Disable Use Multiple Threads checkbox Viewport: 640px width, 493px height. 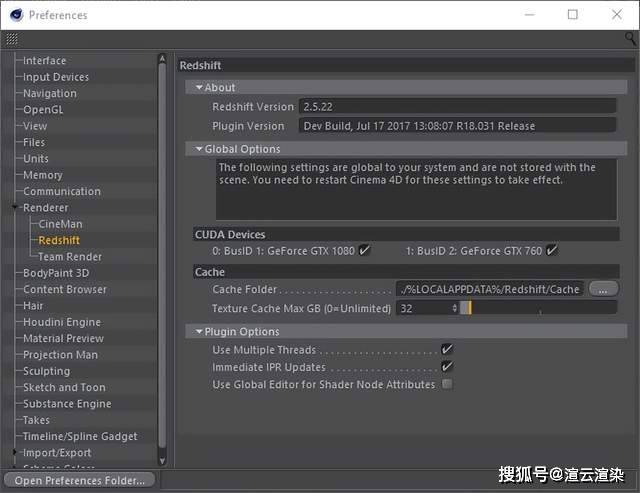tap(447, 349)
